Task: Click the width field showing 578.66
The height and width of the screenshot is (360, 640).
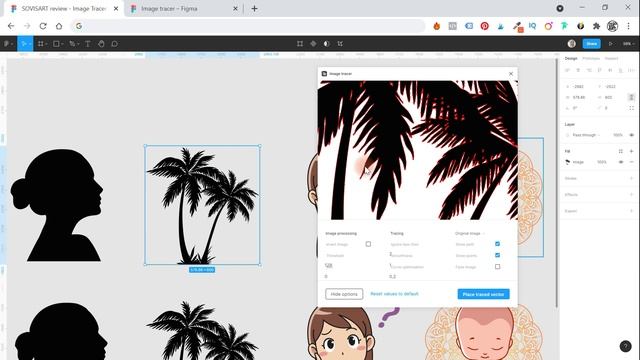Action: 578,98
